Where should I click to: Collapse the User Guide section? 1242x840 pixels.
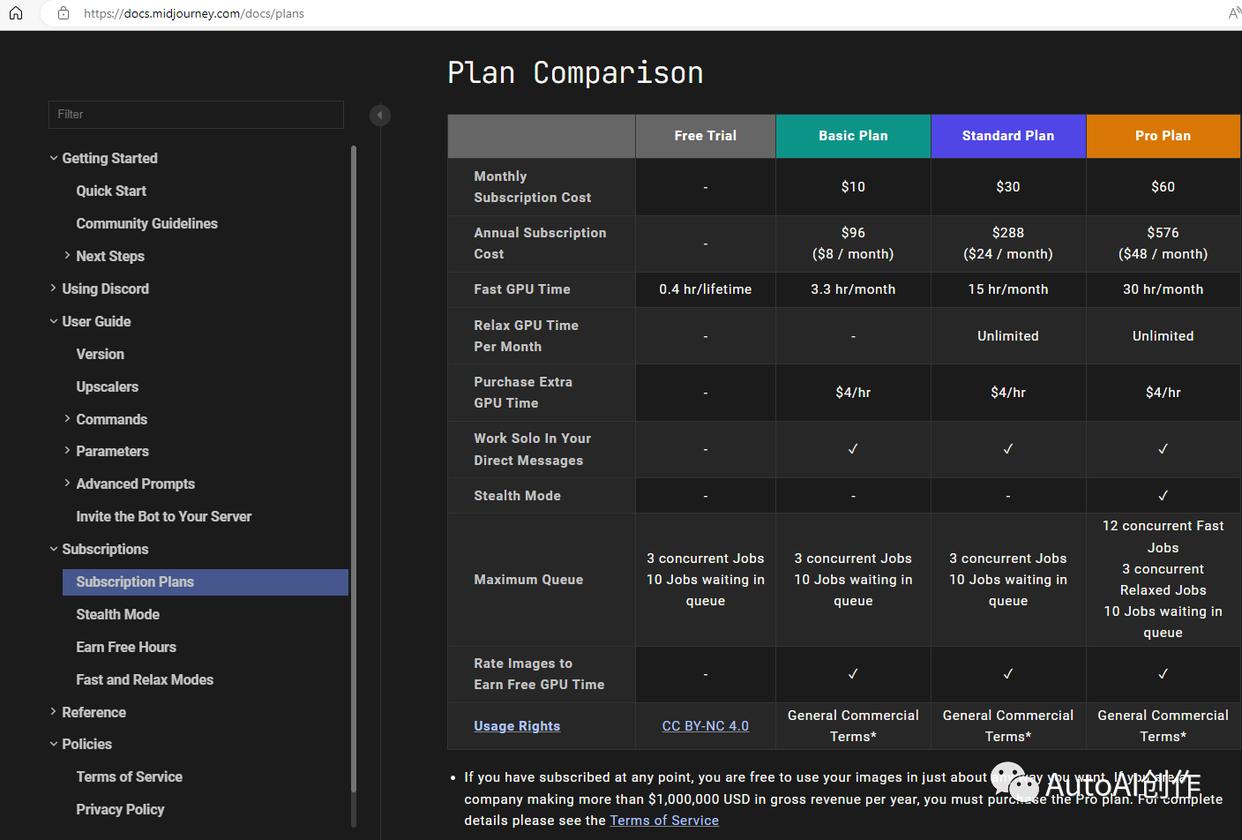click(x=53, y=321)
